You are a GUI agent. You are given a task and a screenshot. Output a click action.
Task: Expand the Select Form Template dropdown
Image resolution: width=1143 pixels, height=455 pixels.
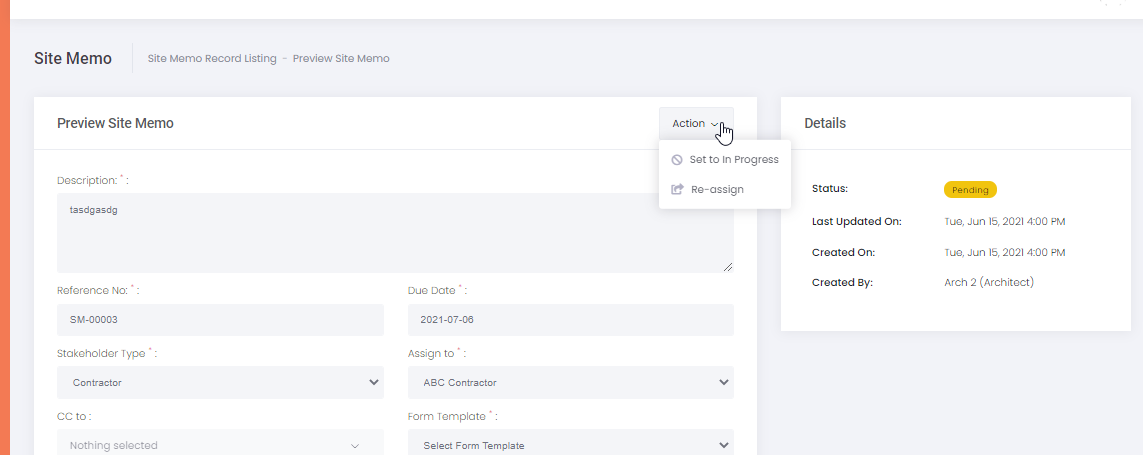[x=570, y=445]
